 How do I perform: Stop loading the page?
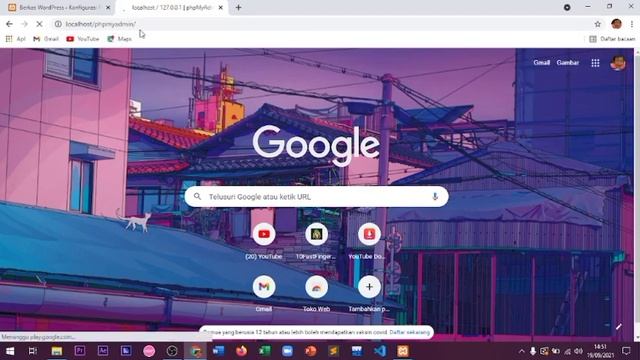coord(39,24)
